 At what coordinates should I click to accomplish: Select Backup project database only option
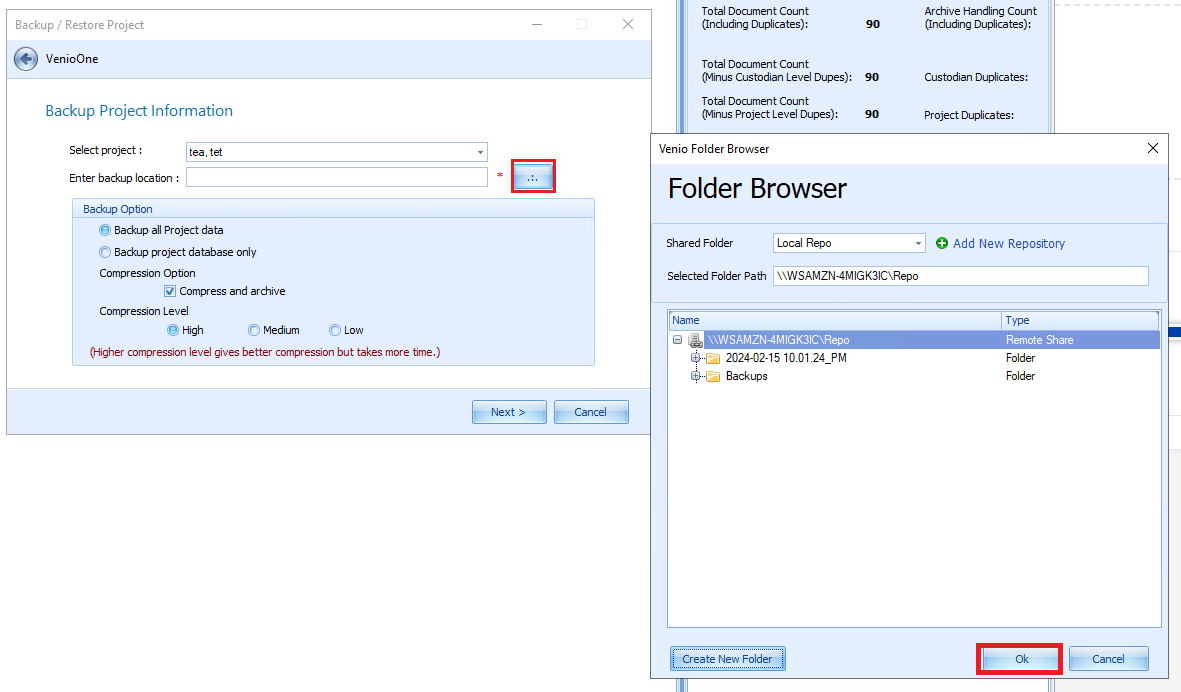click(105, 252)
